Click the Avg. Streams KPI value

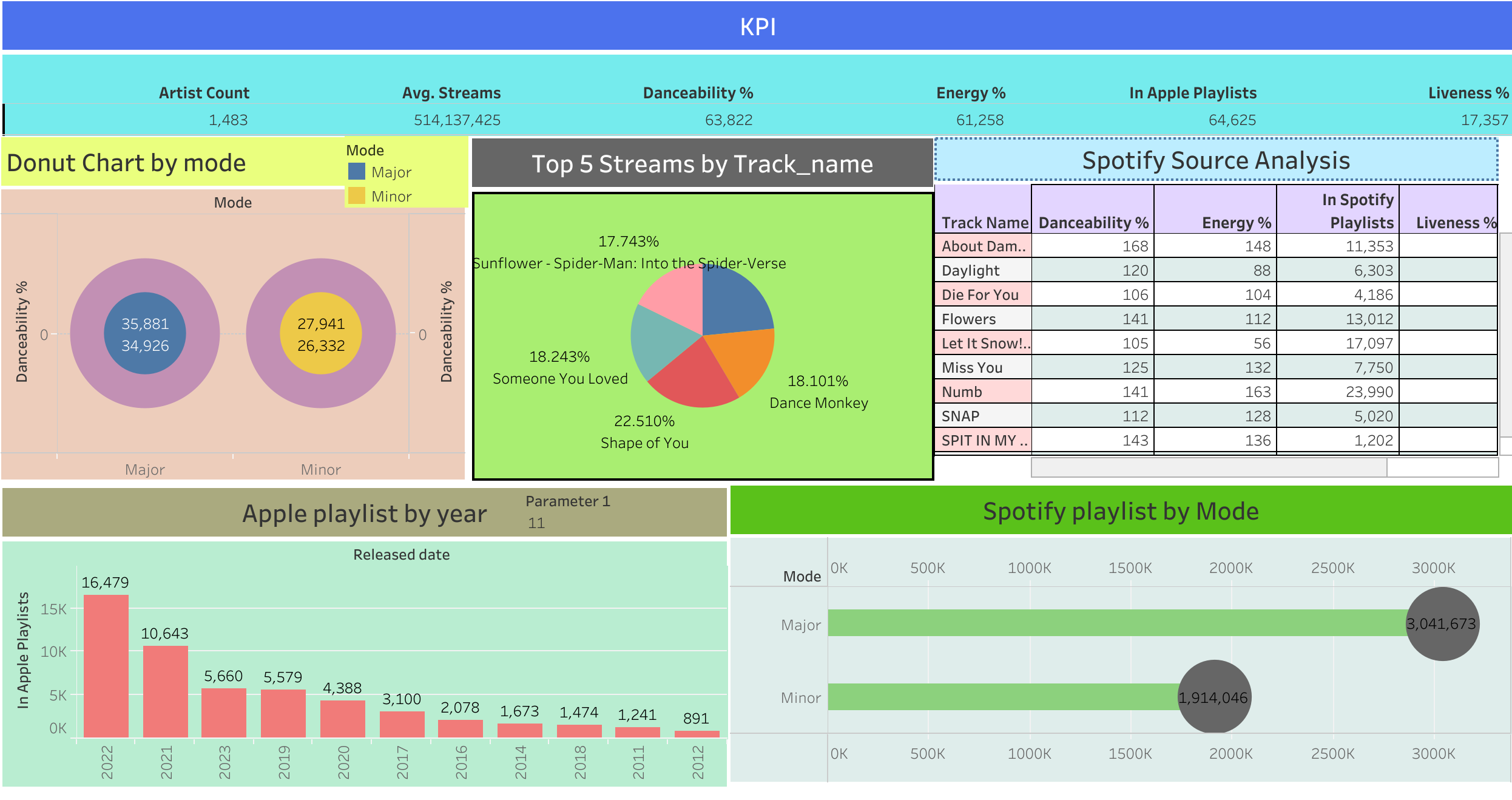[x=457, y=120]
